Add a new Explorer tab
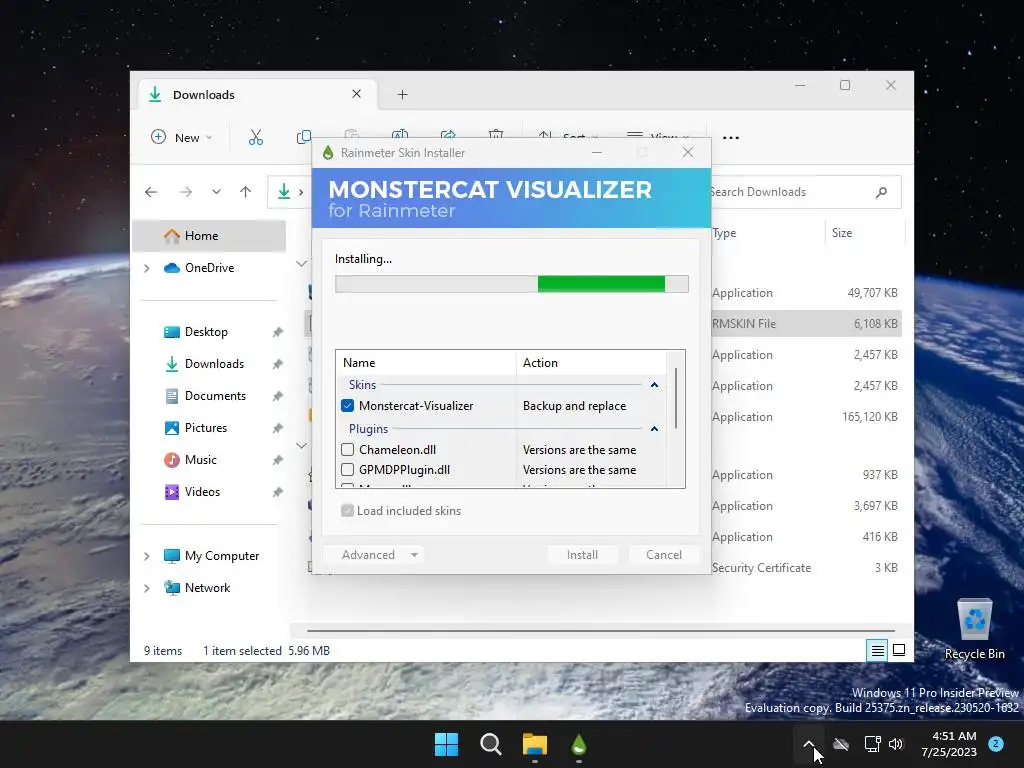 (402, 95)
